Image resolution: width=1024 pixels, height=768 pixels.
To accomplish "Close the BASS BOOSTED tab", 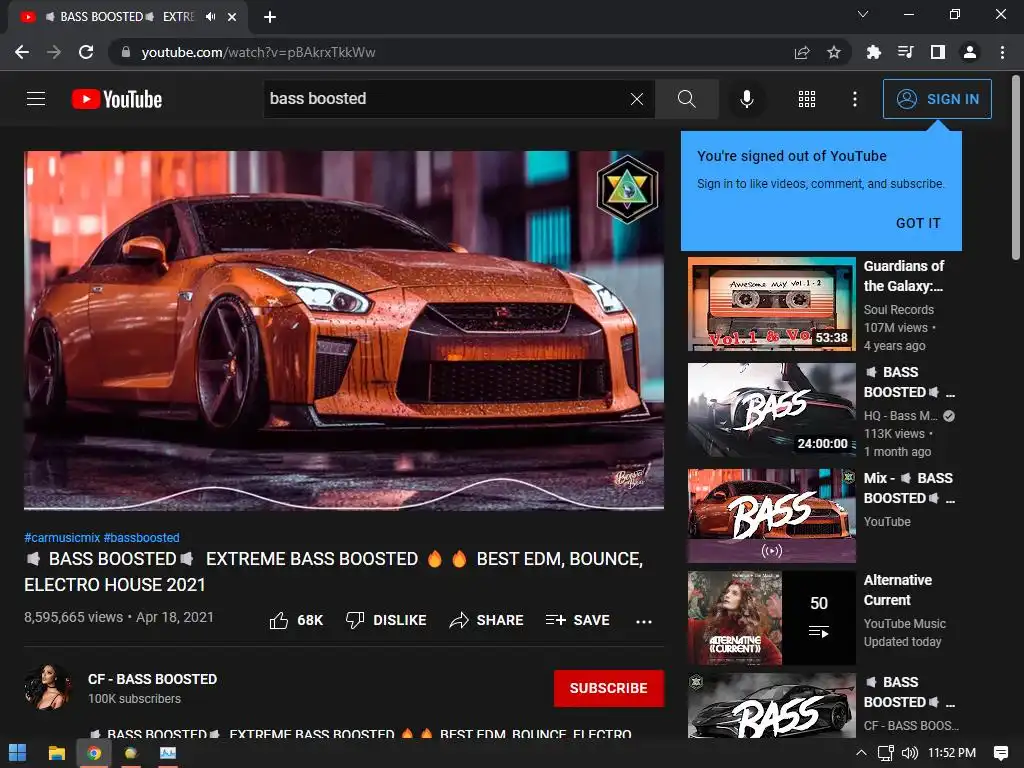I will [232, 17].
